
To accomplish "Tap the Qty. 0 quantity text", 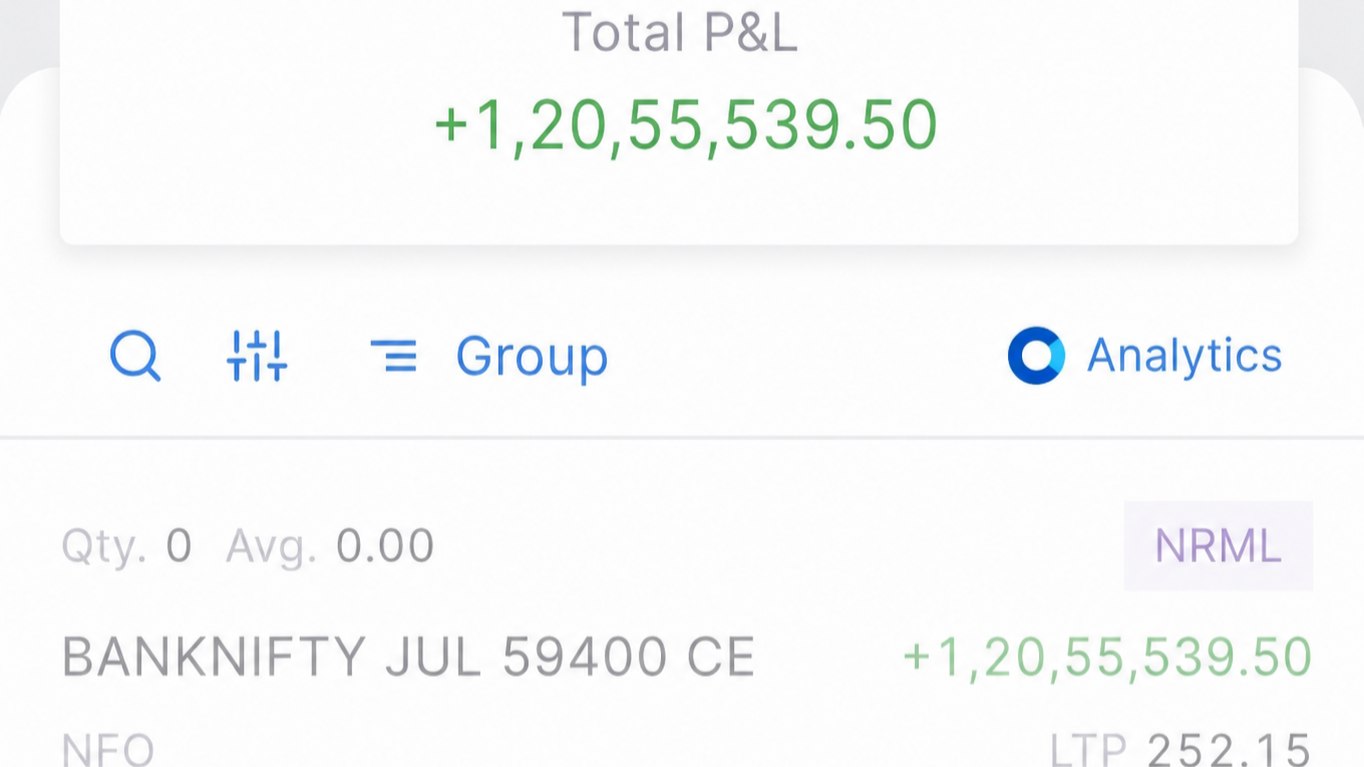I will 127,547.
